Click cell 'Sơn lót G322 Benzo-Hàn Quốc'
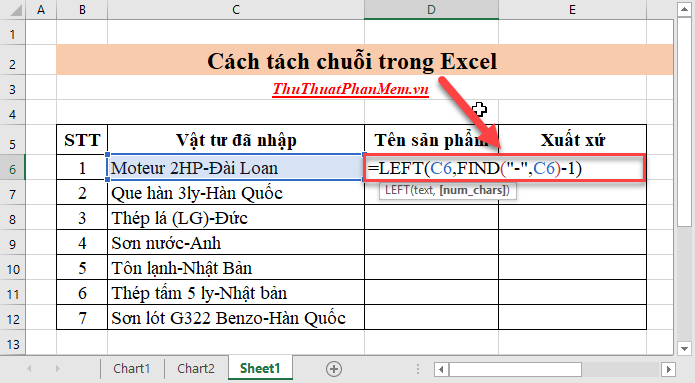Image resolution: width=695 pixels, height=383 pixels. 236,318
